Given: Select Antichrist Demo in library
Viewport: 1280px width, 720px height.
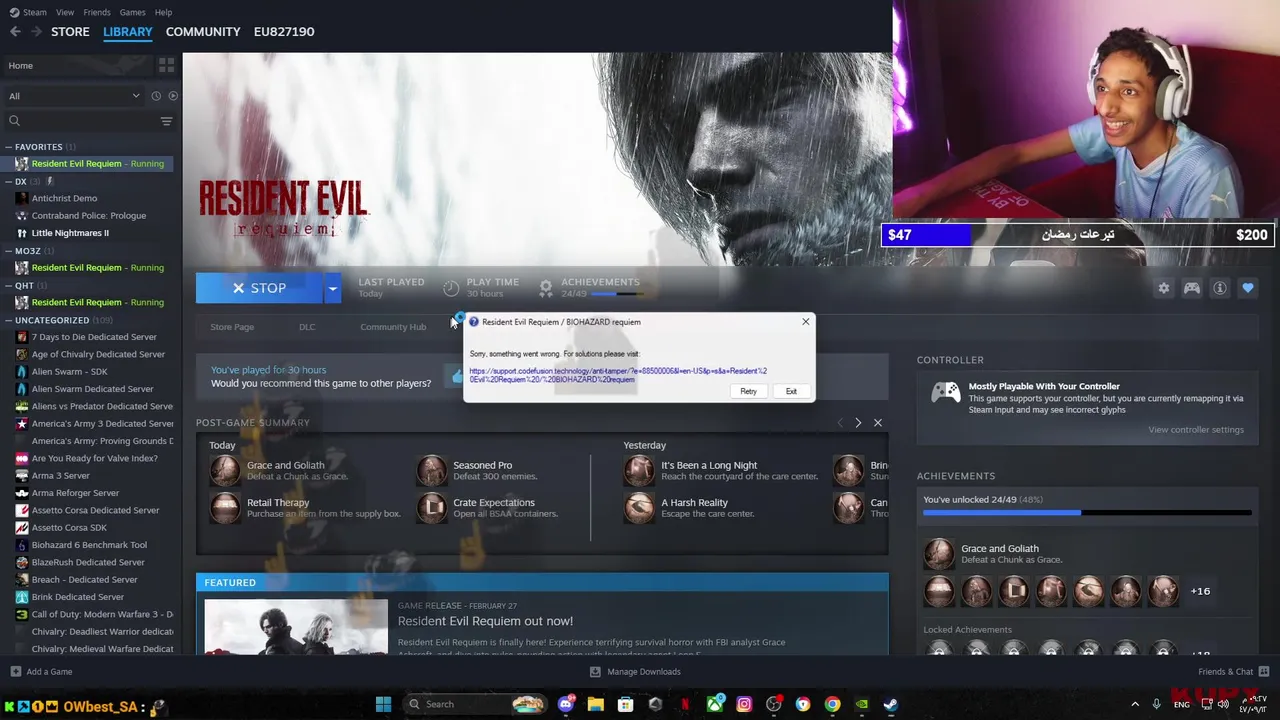Looking at the screenshot, I should pyautogui.click(x=64, y=198).
